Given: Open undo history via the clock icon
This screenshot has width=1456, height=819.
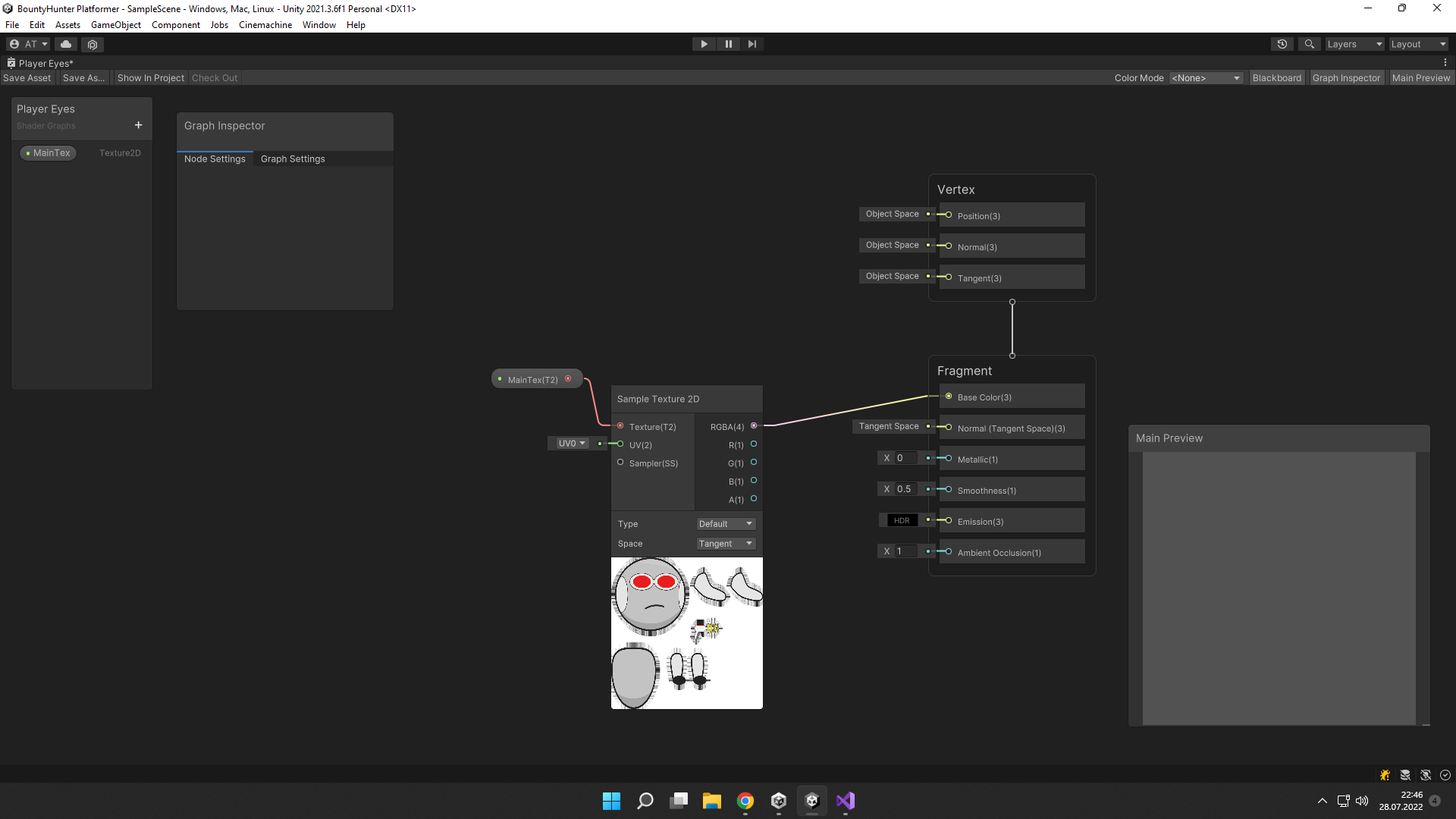Looking at the screenshot, I should point(1282,44).
